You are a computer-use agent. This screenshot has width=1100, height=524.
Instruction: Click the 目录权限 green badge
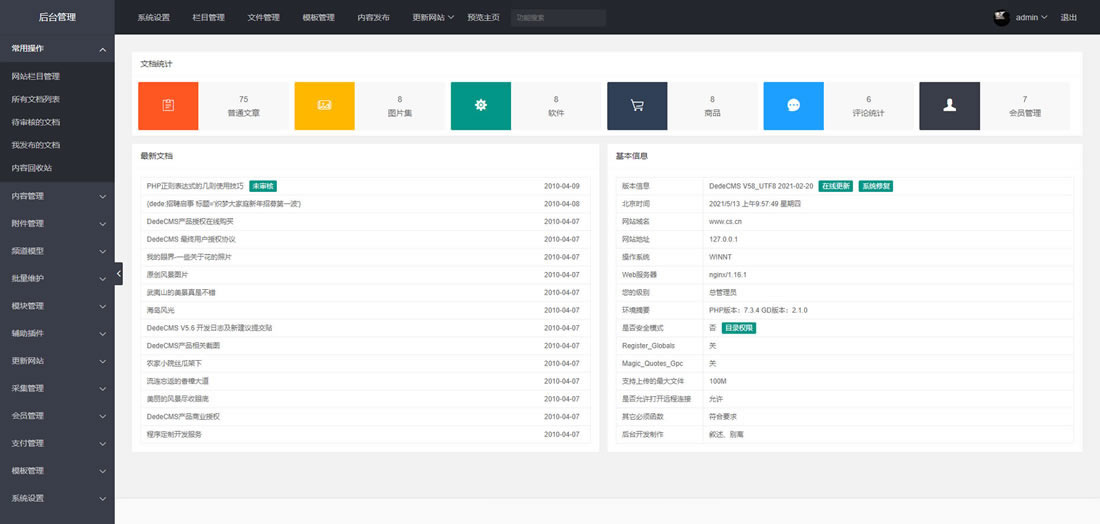739,327
